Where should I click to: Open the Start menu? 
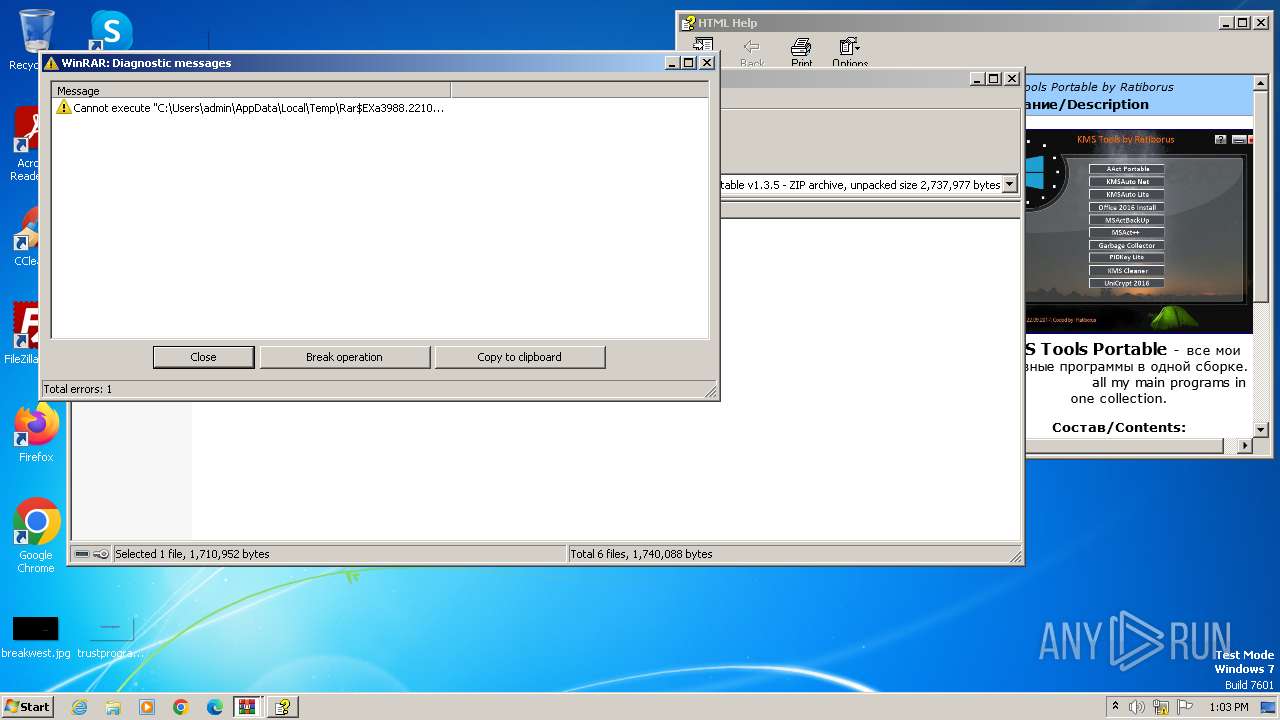tap(27, 706)
